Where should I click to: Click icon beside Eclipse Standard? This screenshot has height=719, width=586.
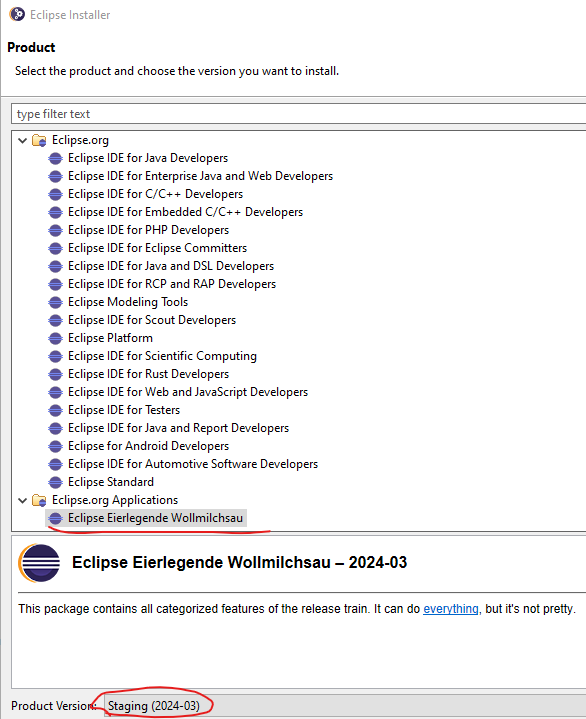point(55,482)
